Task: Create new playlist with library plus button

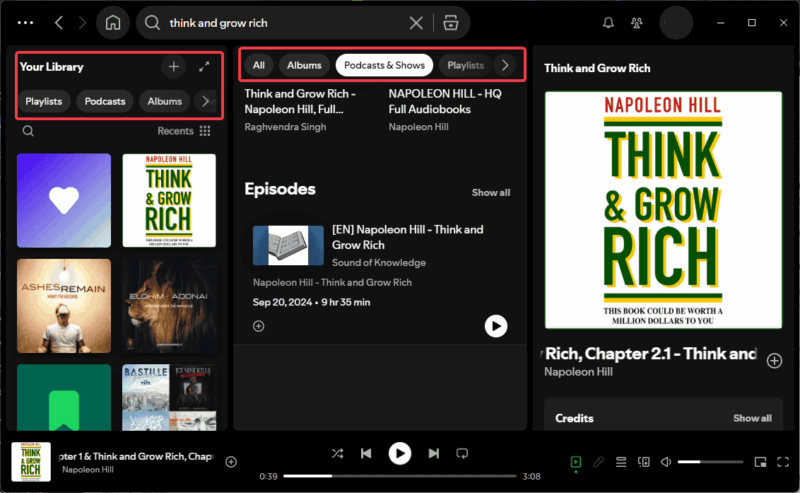Action: [x=173, y=67]
